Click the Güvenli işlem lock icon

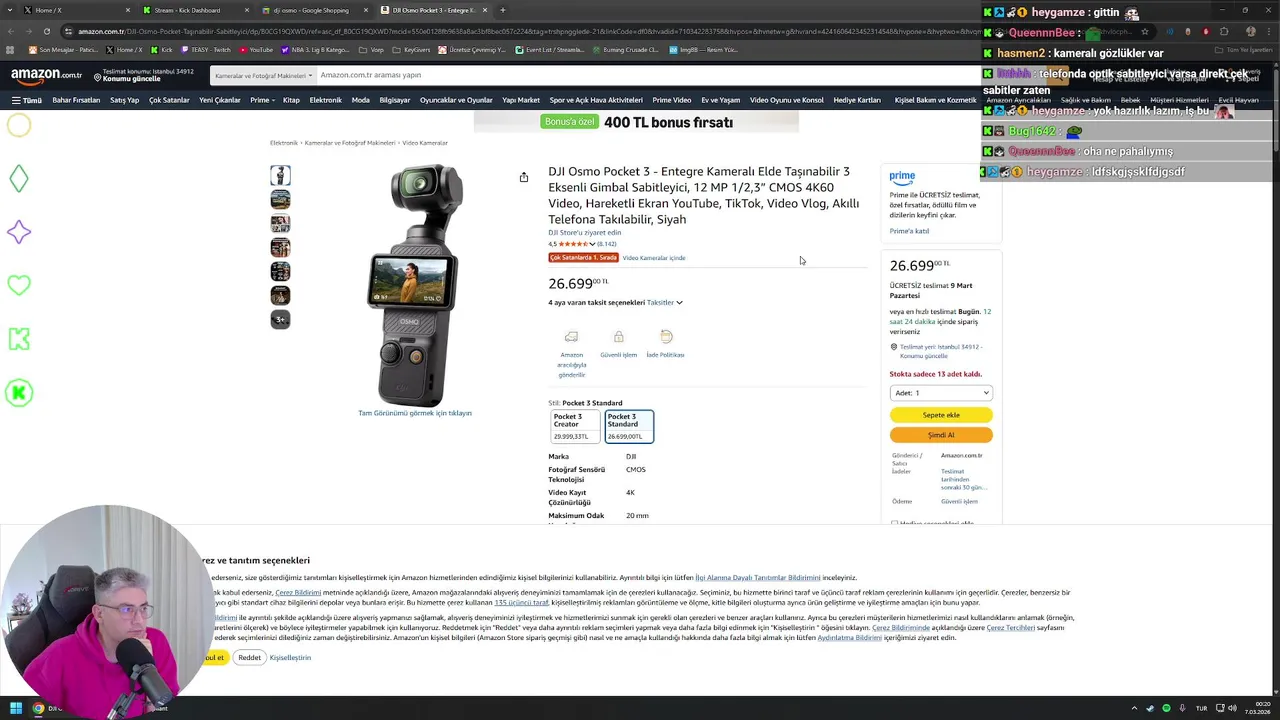[x=618, y=337]
